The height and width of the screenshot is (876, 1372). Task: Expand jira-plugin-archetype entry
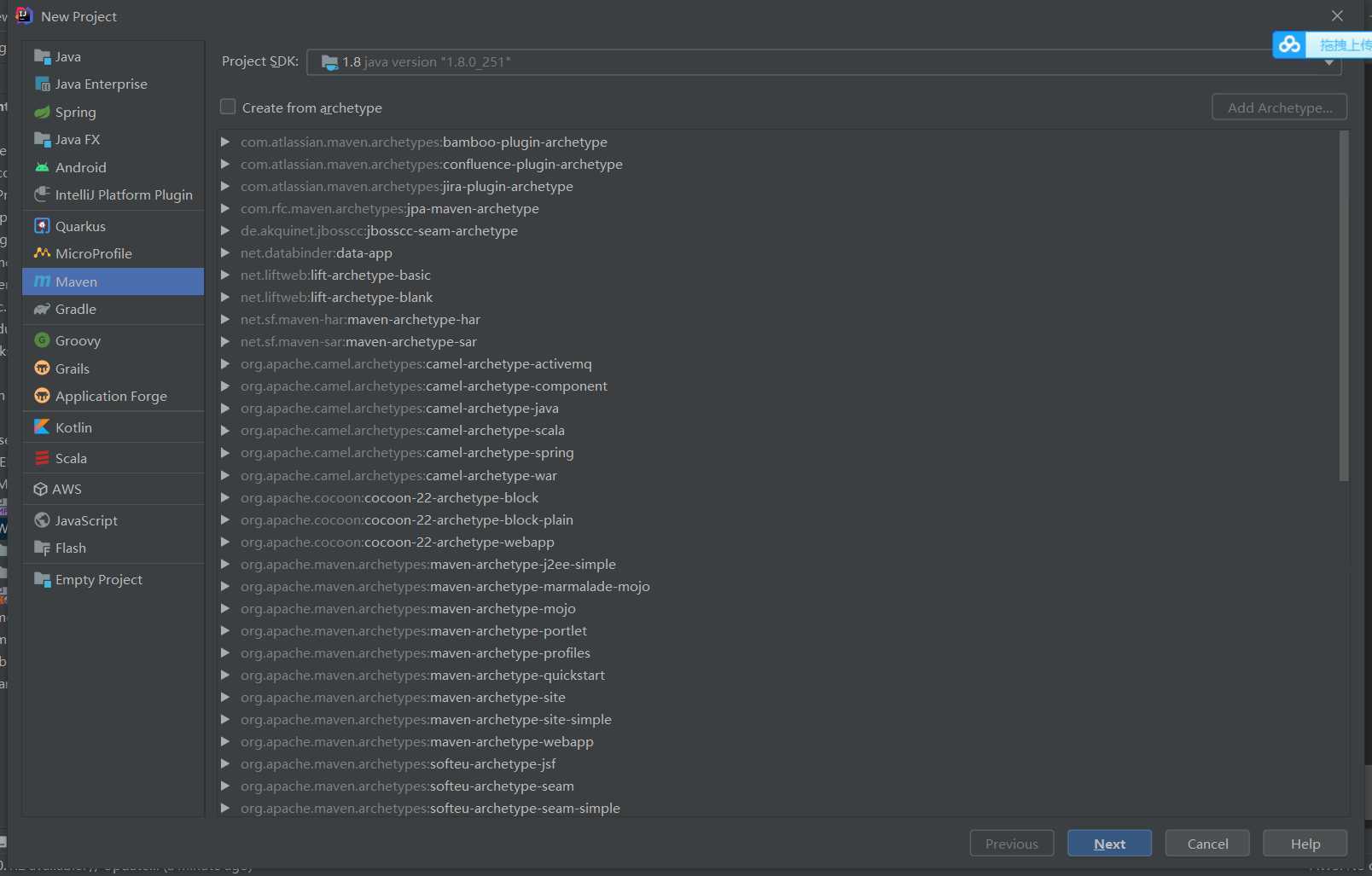tap(225, 186)
